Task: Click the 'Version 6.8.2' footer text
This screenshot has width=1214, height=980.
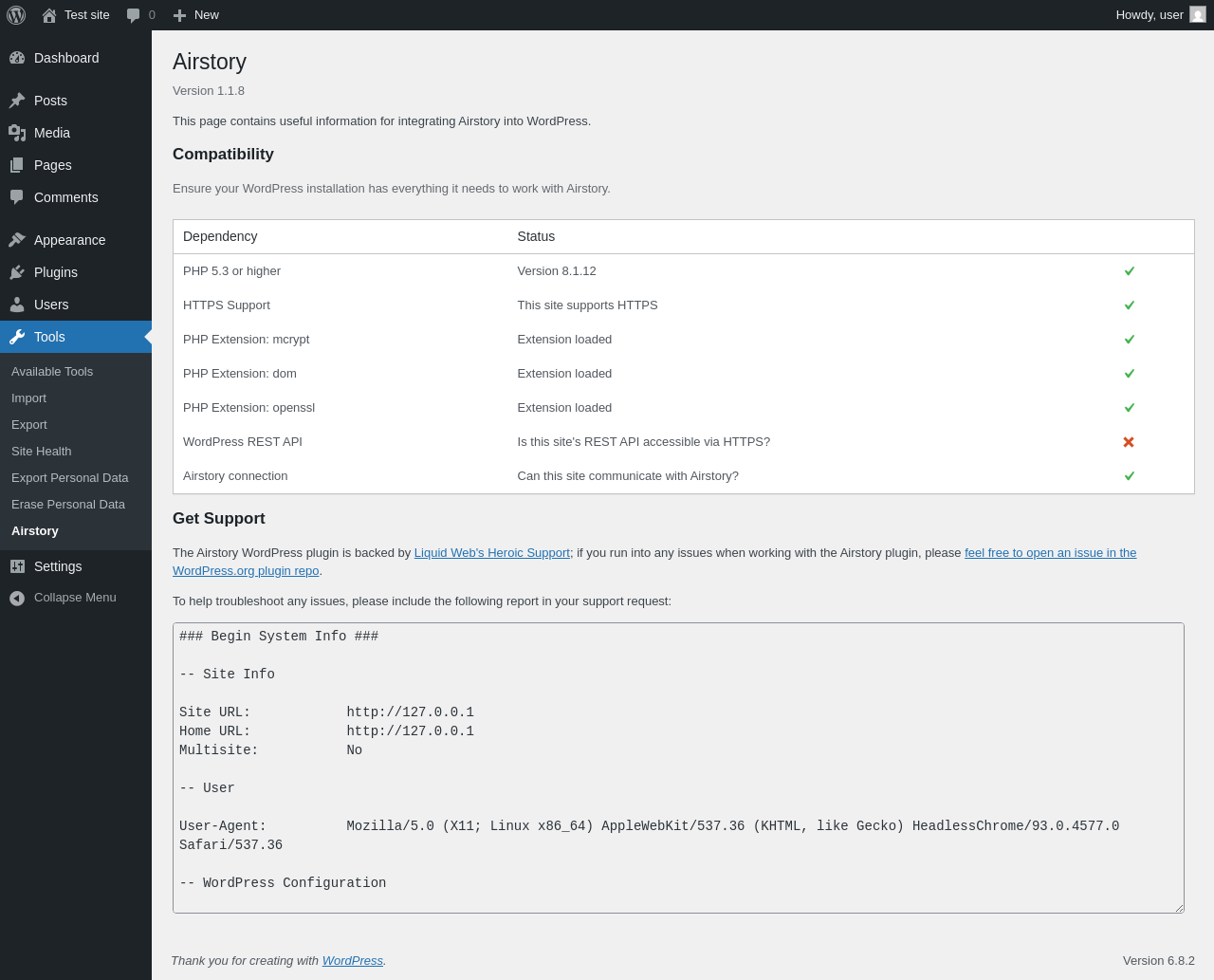Action: coord(1159,961)
